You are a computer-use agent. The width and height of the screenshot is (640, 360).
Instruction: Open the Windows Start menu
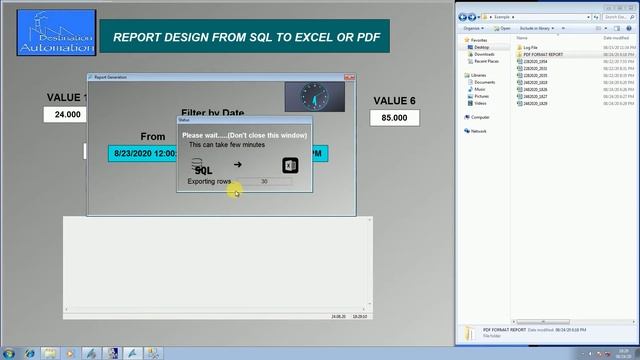point(9,353)
